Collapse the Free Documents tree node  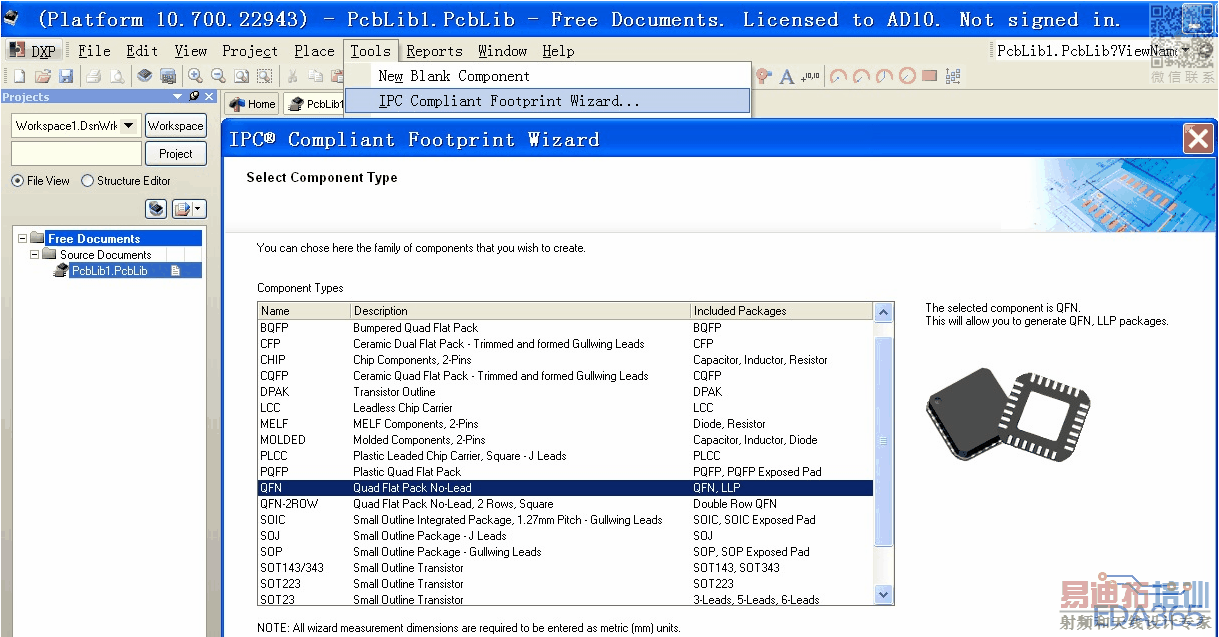click(x=23, y=239)
